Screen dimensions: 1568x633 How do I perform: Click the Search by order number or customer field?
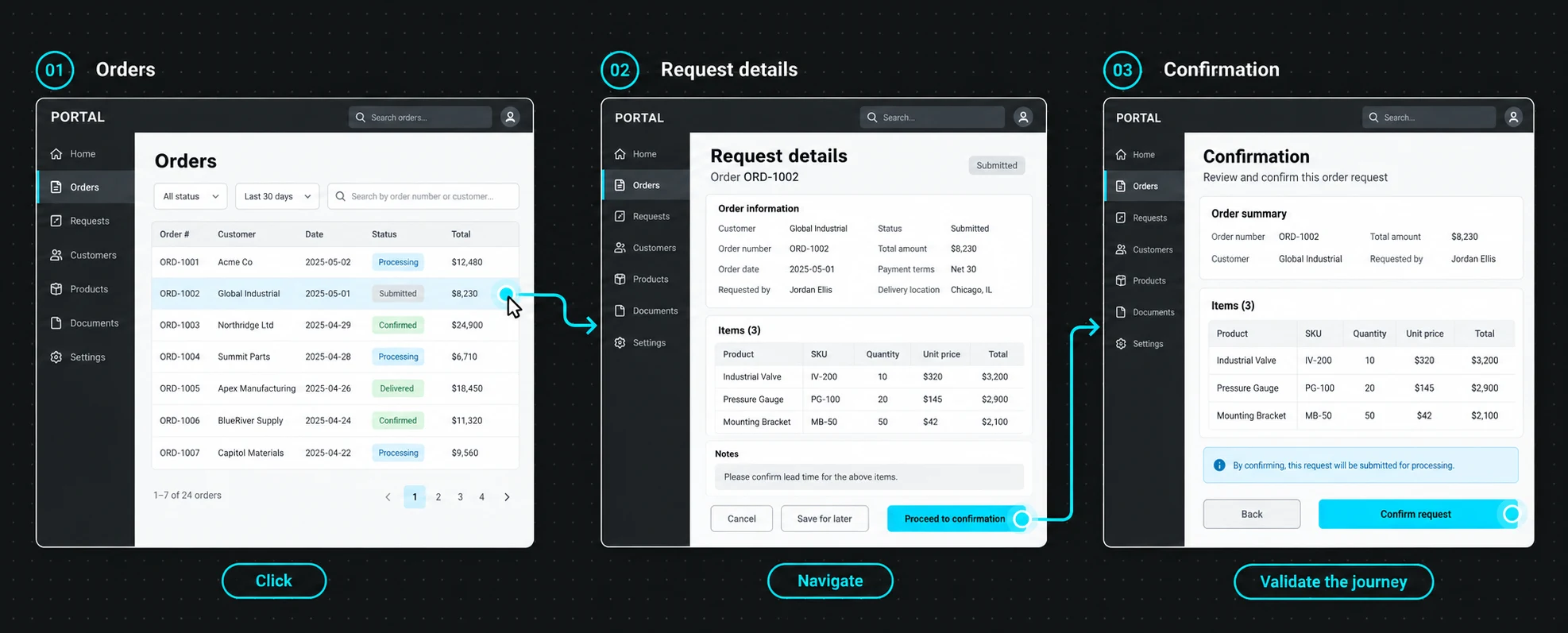[x=423, y=196]
